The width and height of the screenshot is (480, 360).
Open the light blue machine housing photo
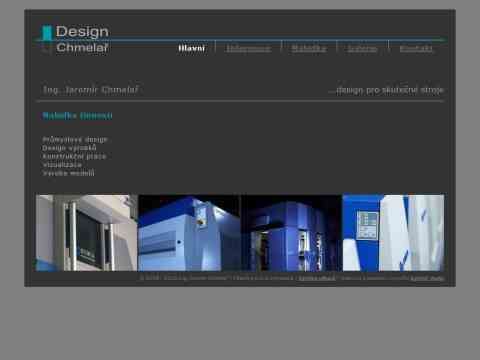[x=189, y=233]
